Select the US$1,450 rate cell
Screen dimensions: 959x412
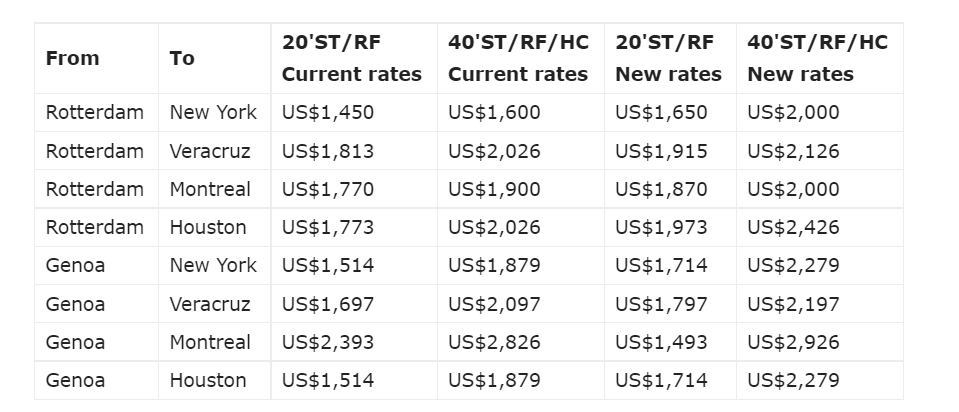click(328, 113)
